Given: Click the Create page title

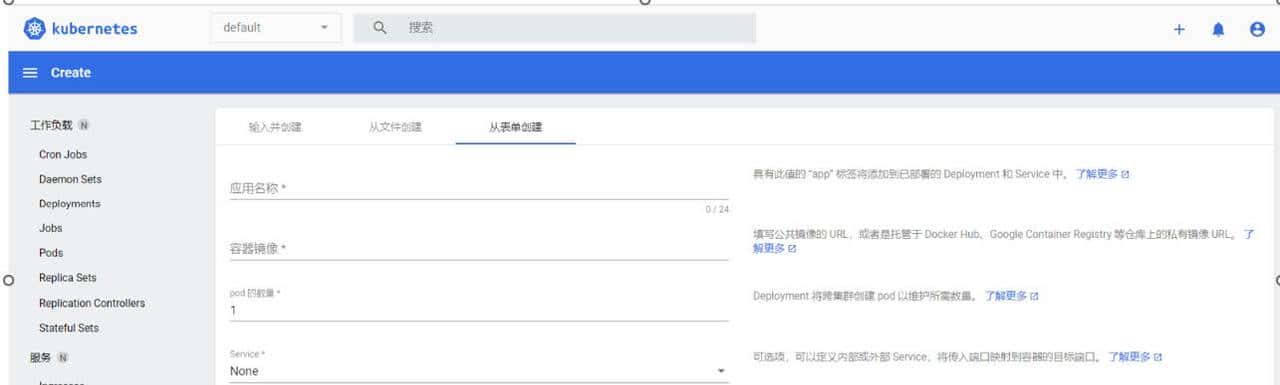Looking at the screenshot, I should tap(71, 73).
